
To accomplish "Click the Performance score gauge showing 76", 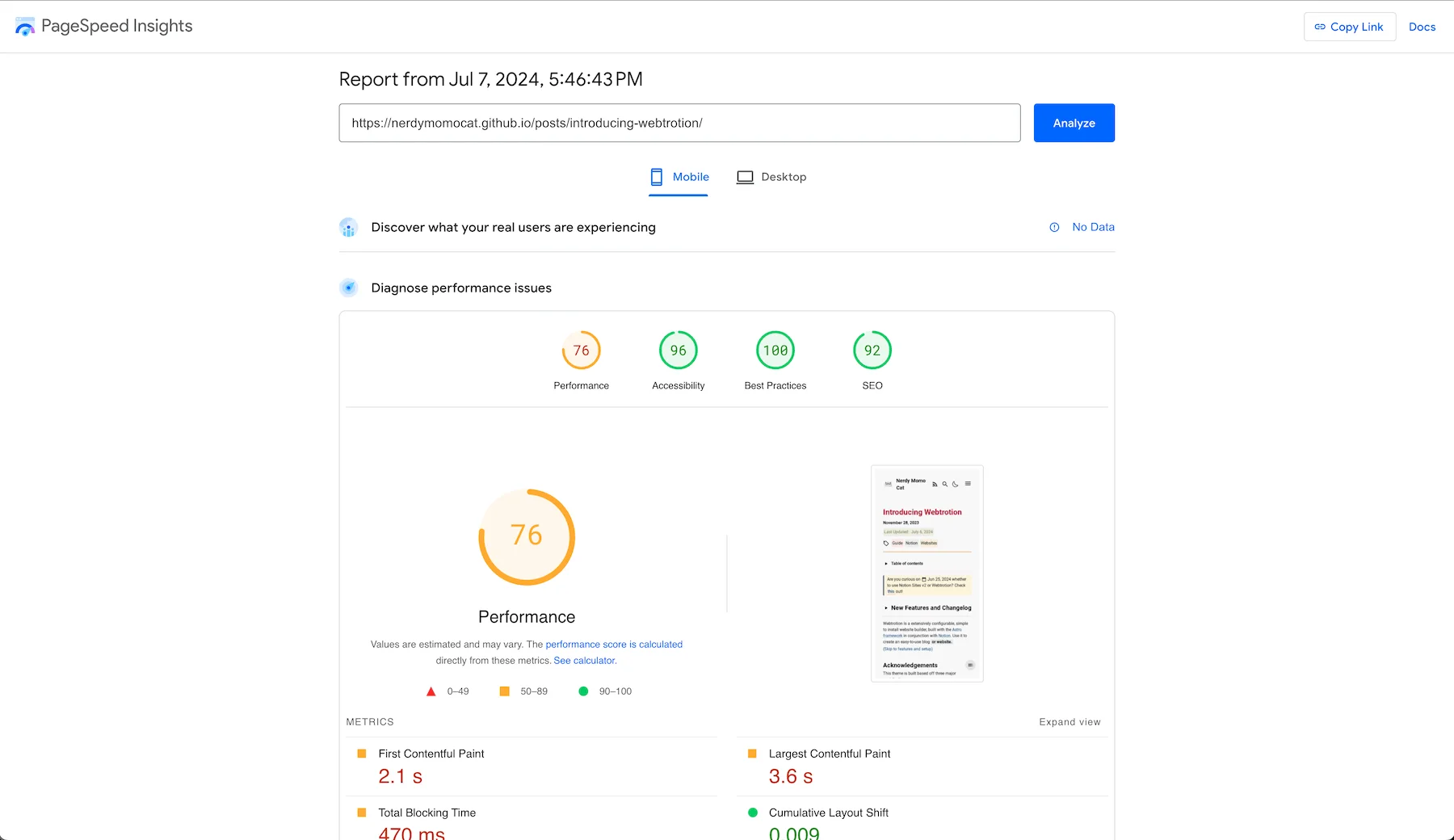I will pyautogui.click(x=581, y=351).
